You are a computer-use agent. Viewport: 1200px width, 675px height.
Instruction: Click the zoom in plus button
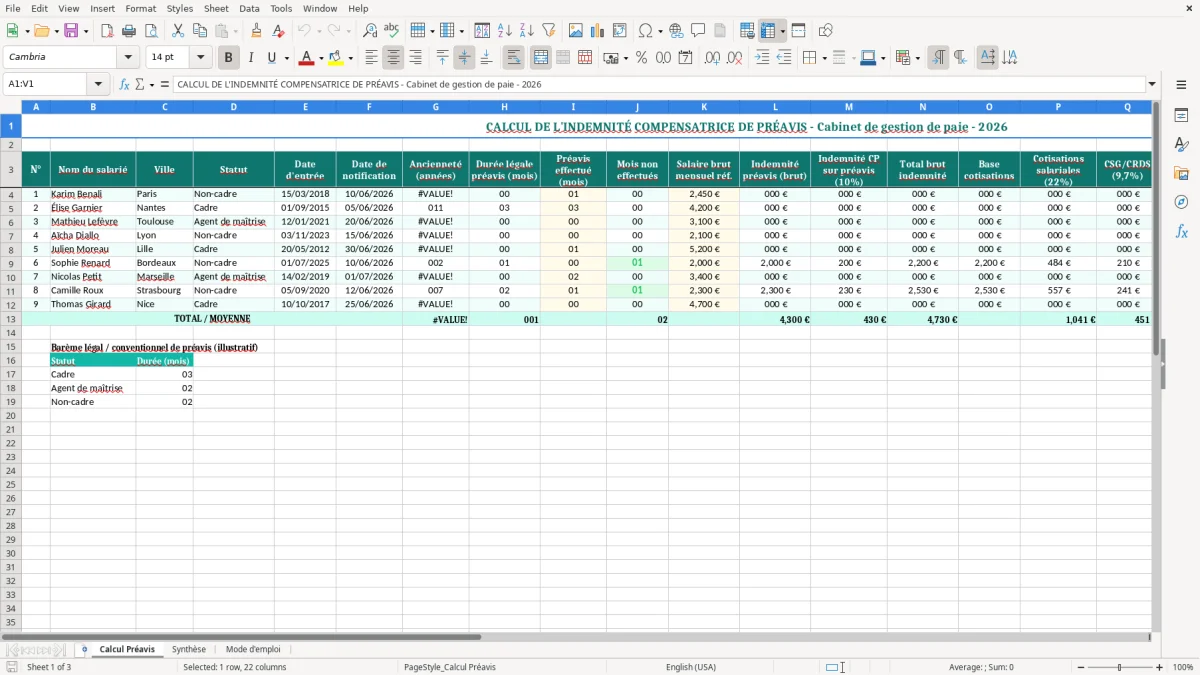(x=1160, y=667)
